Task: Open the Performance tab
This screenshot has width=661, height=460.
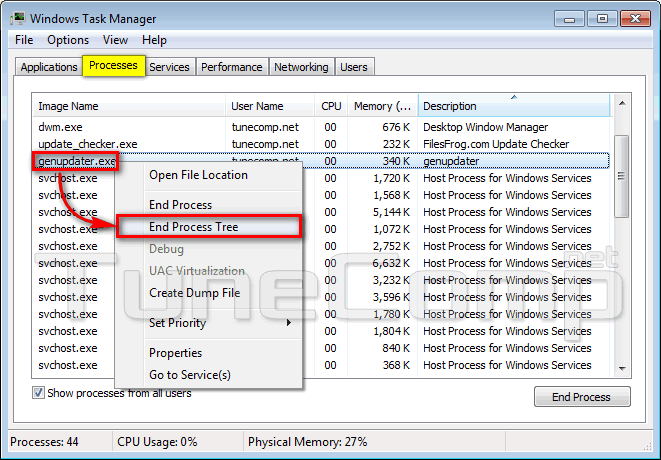Action: pyautogui.click(x=231, y=67)
